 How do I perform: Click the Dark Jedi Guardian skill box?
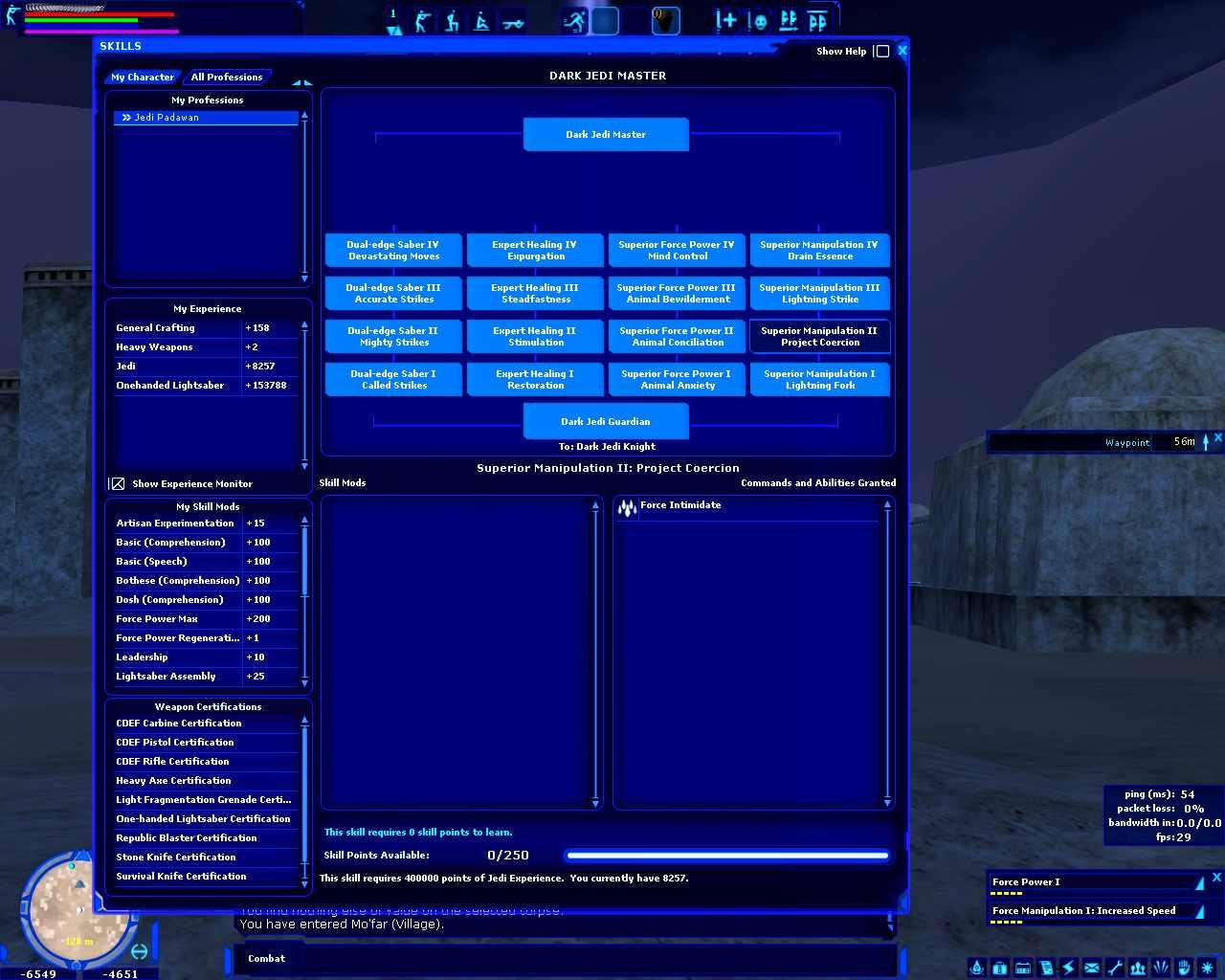(x=606, y=422)
